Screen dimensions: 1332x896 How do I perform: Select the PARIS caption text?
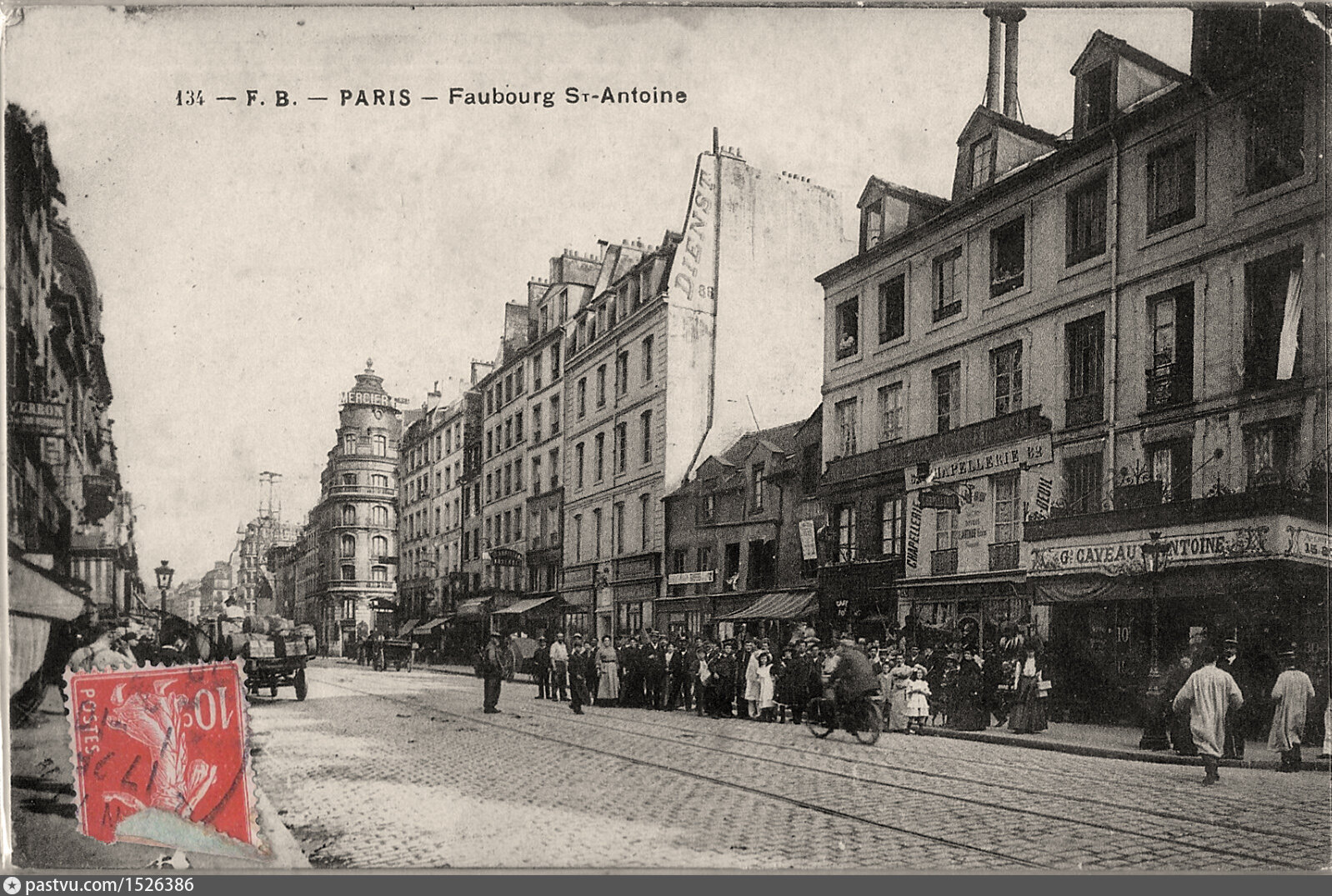[375, 98]
